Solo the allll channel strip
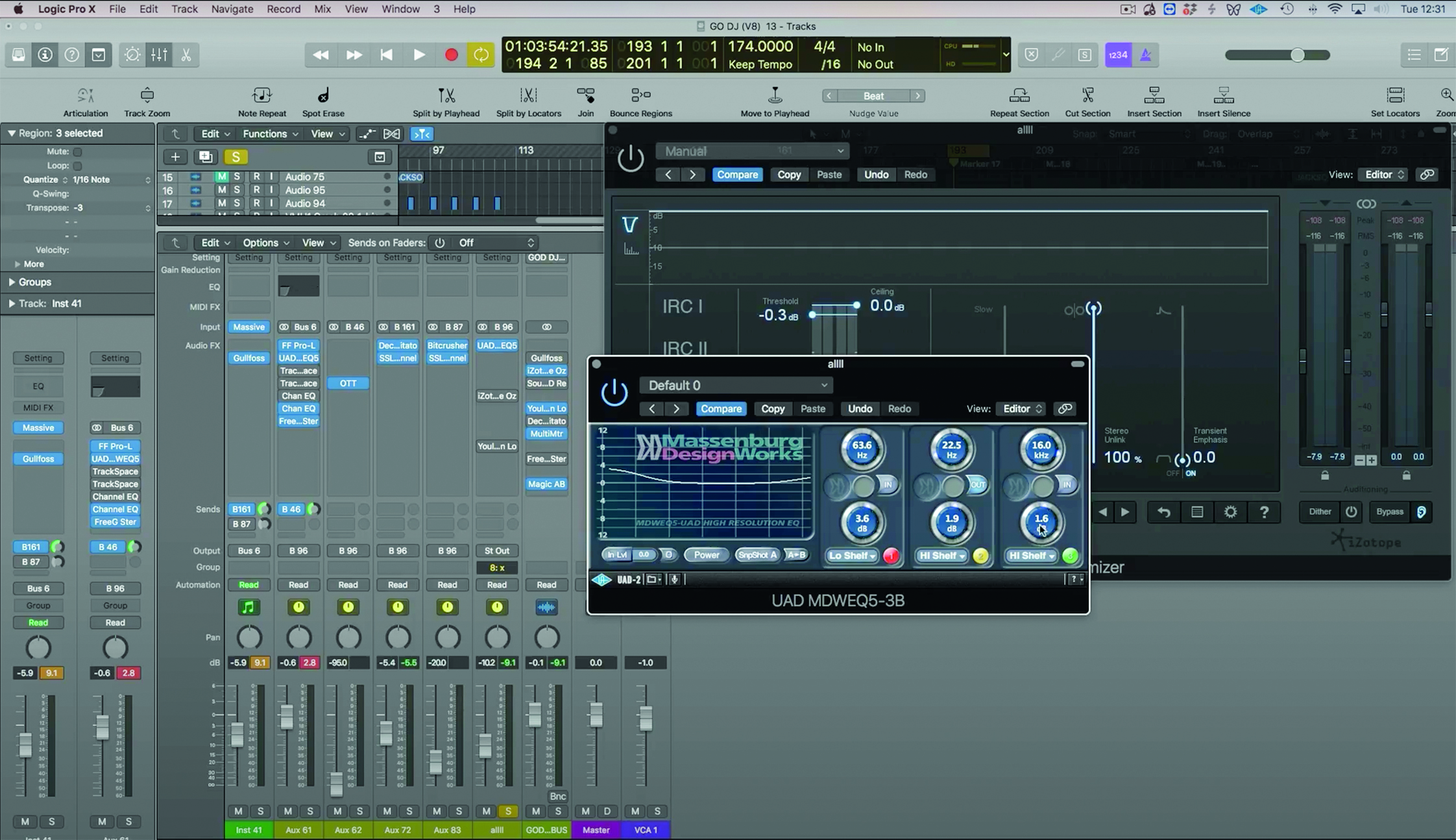The width and height of the screenshot is (1456, 840). (508, 811)
